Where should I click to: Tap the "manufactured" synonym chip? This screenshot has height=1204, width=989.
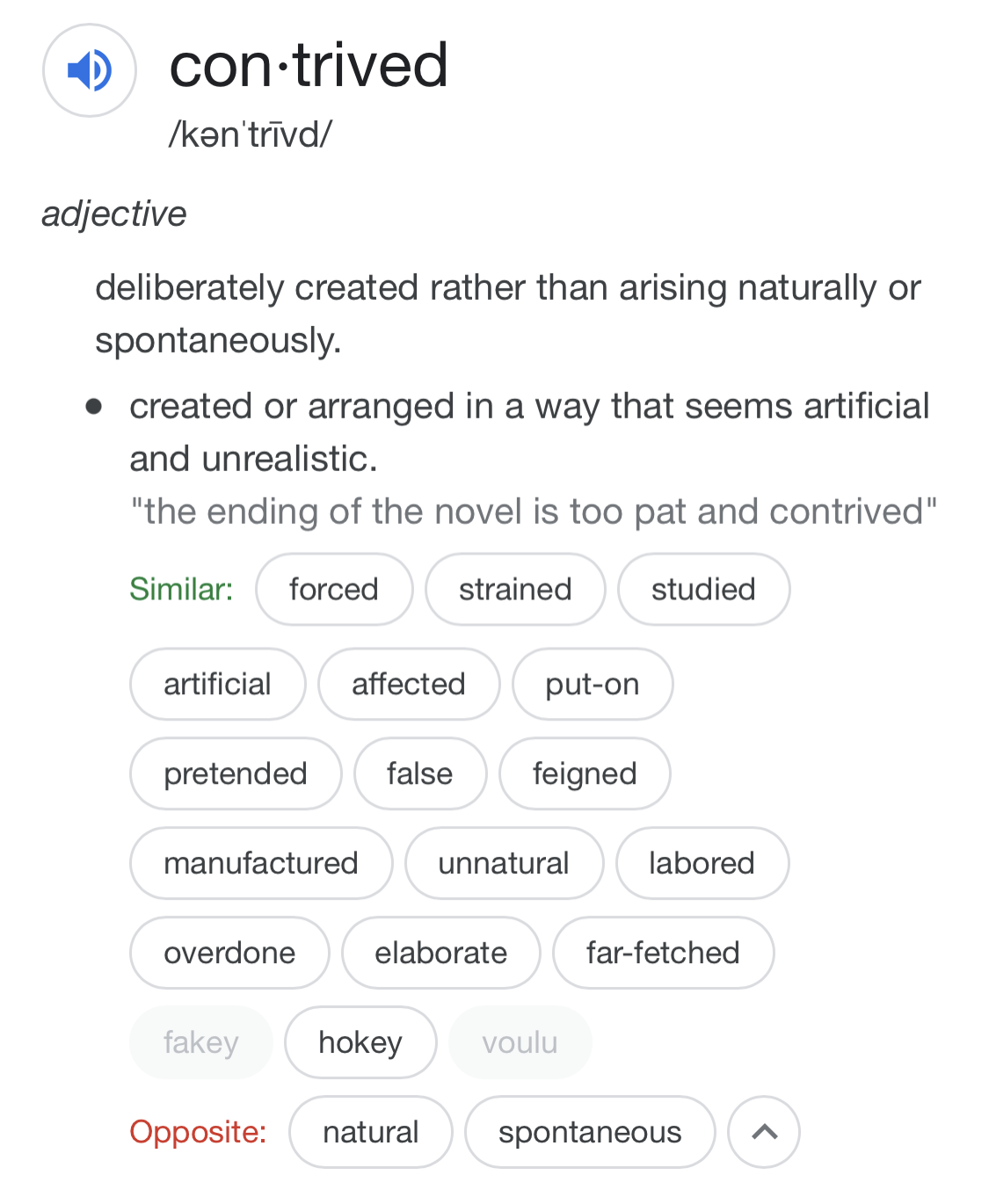pyautogui.click(x=261, y=863)
